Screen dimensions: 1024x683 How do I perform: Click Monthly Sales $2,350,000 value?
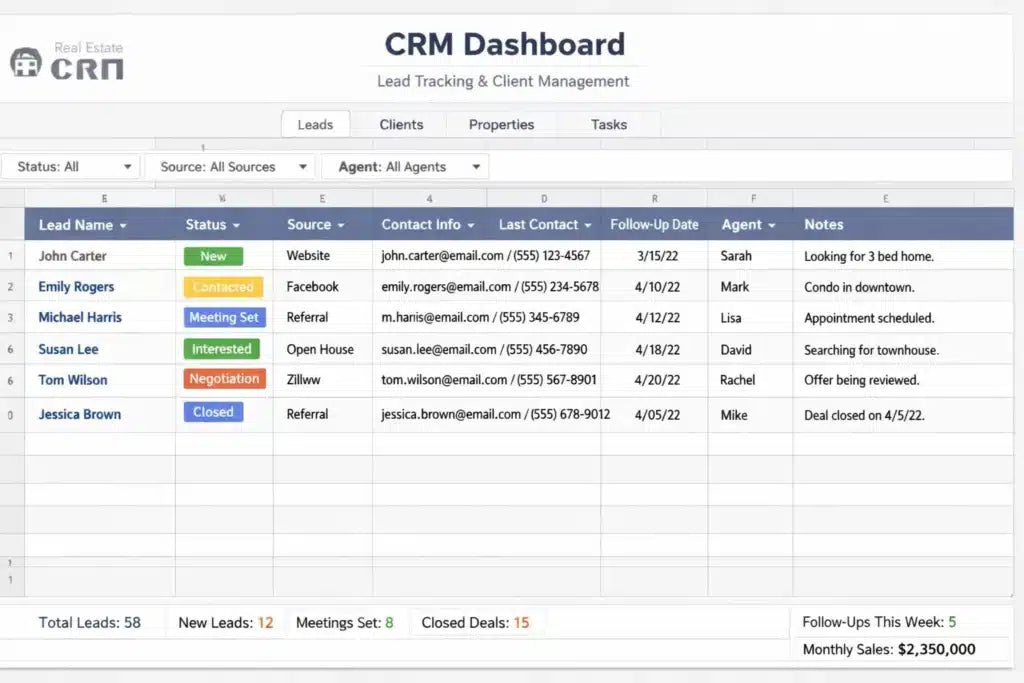[936, 649]
